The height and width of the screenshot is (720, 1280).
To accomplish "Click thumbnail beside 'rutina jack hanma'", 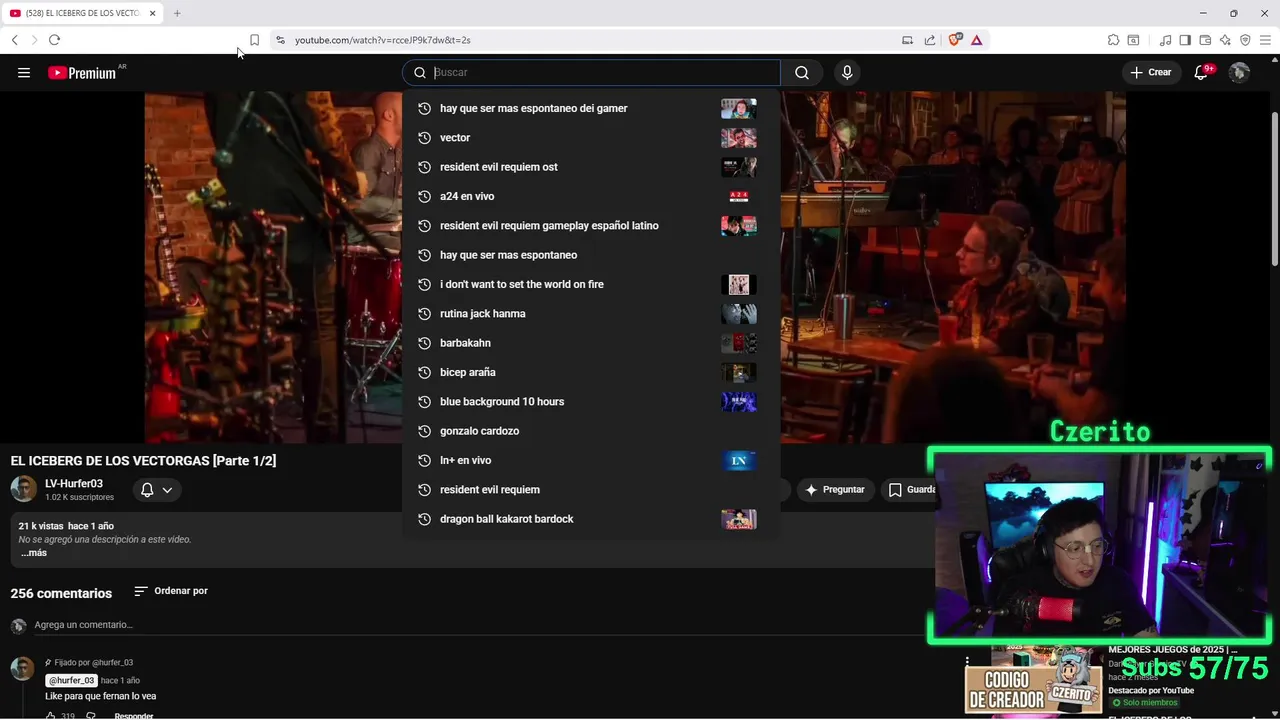I will (x=739, y=313).
